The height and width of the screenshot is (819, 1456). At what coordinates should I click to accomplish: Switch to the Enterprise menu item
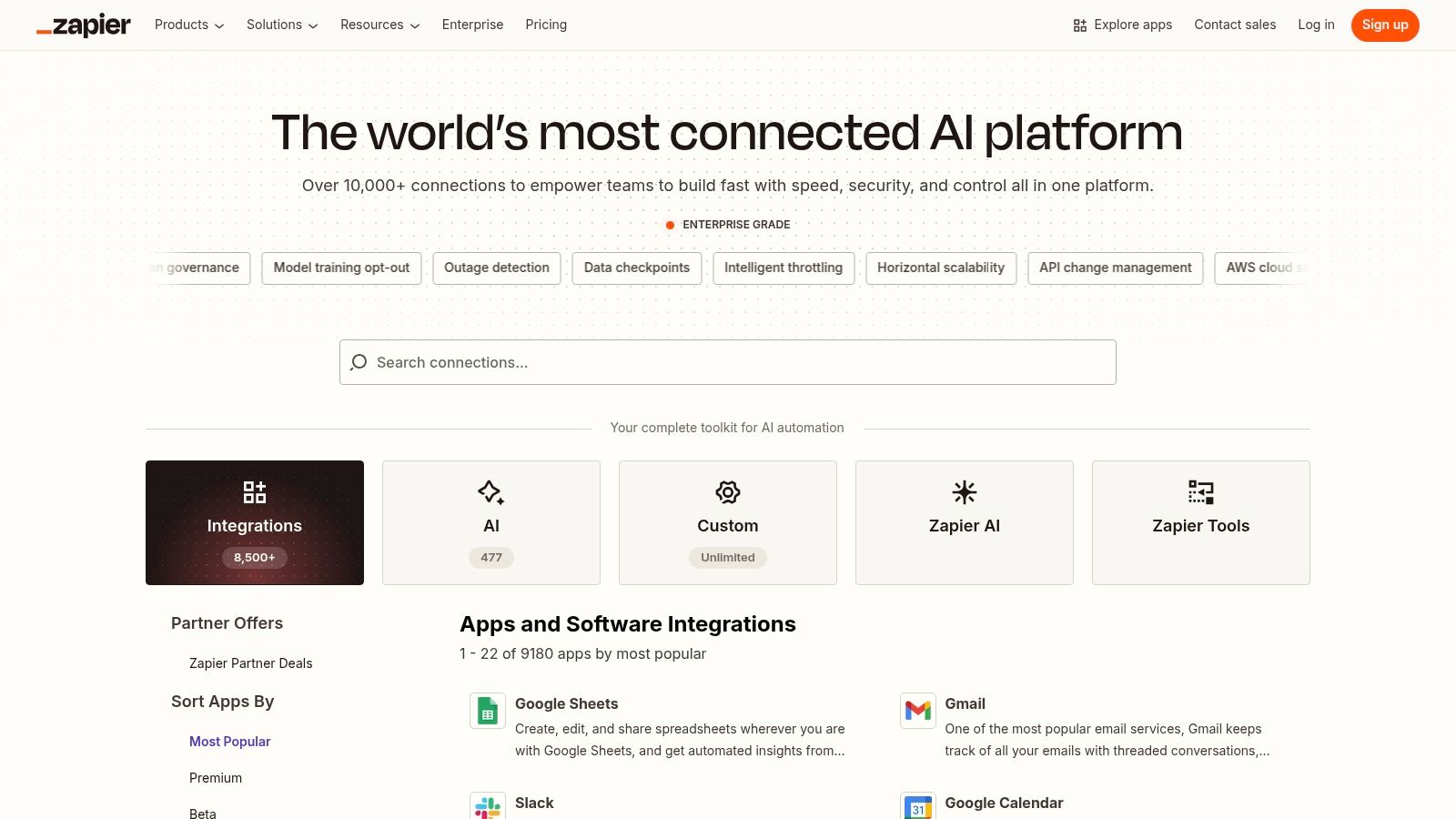pyautogui.click(x=472, y=25)
